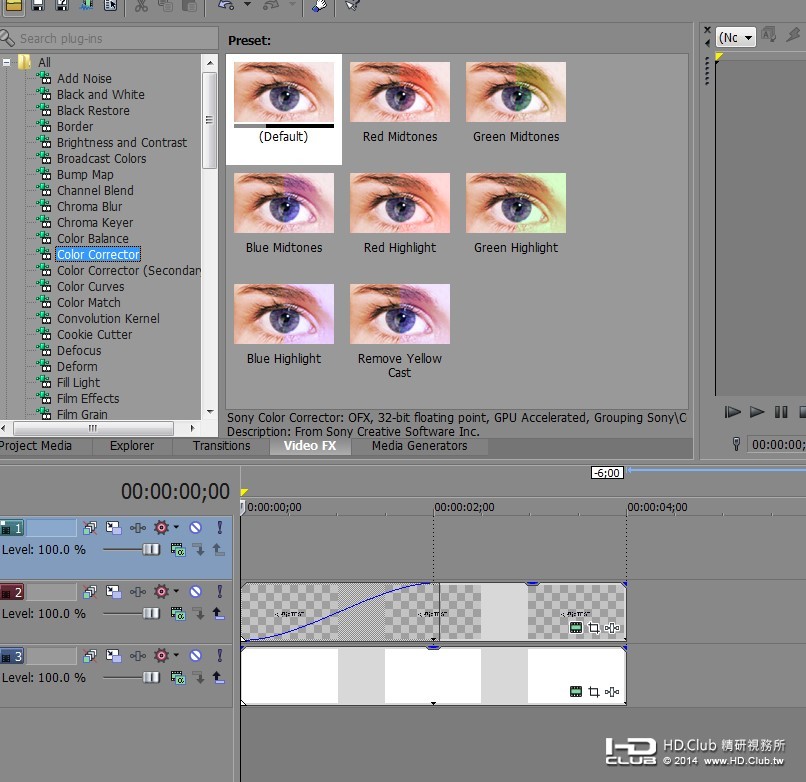Open the Media Generators tab
The width and height of the screenshot is (806, 782).
point(419,446)
